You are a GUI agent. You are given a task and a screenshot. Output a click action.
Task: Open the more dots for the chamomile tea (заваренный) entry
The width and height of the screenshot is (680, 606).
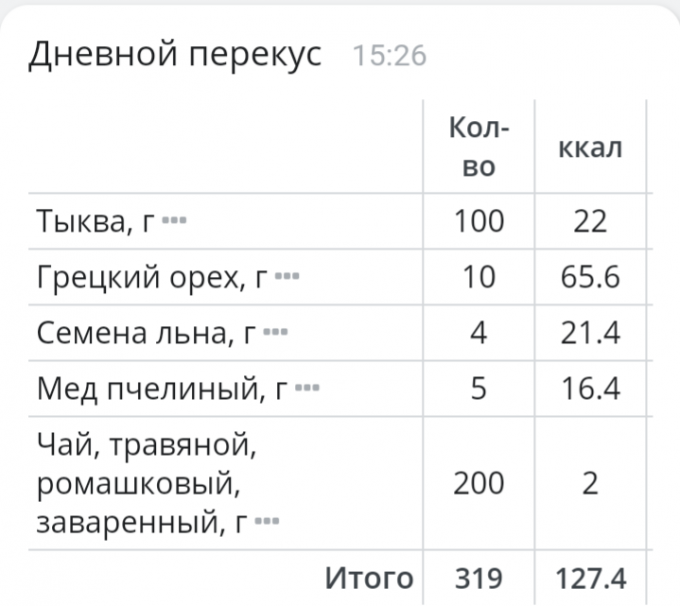point(268,522)
